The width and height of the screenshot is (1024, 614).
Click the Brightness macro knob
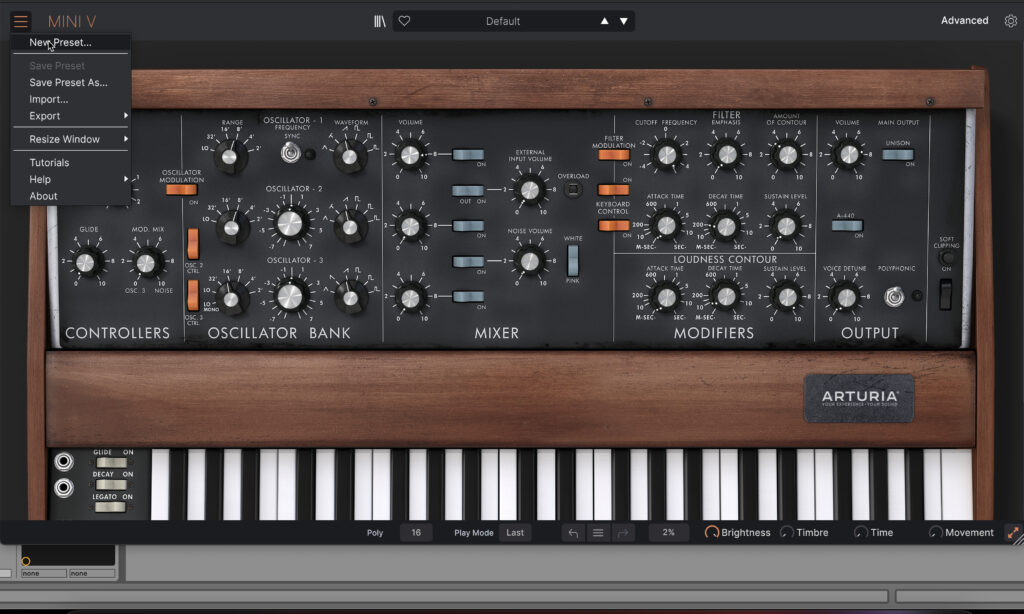pyautogui.click(x=711, y=532)
